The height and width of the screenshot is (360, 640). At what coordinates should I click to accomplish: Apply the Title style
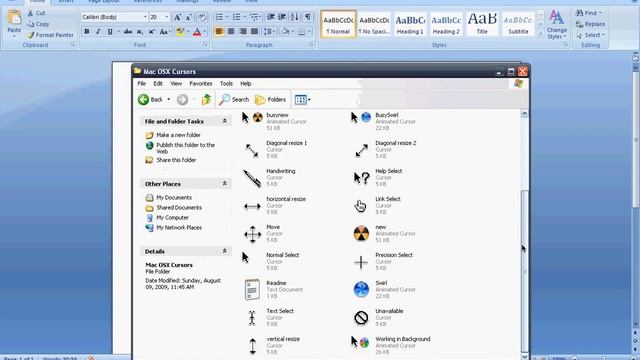pos(482,24)
